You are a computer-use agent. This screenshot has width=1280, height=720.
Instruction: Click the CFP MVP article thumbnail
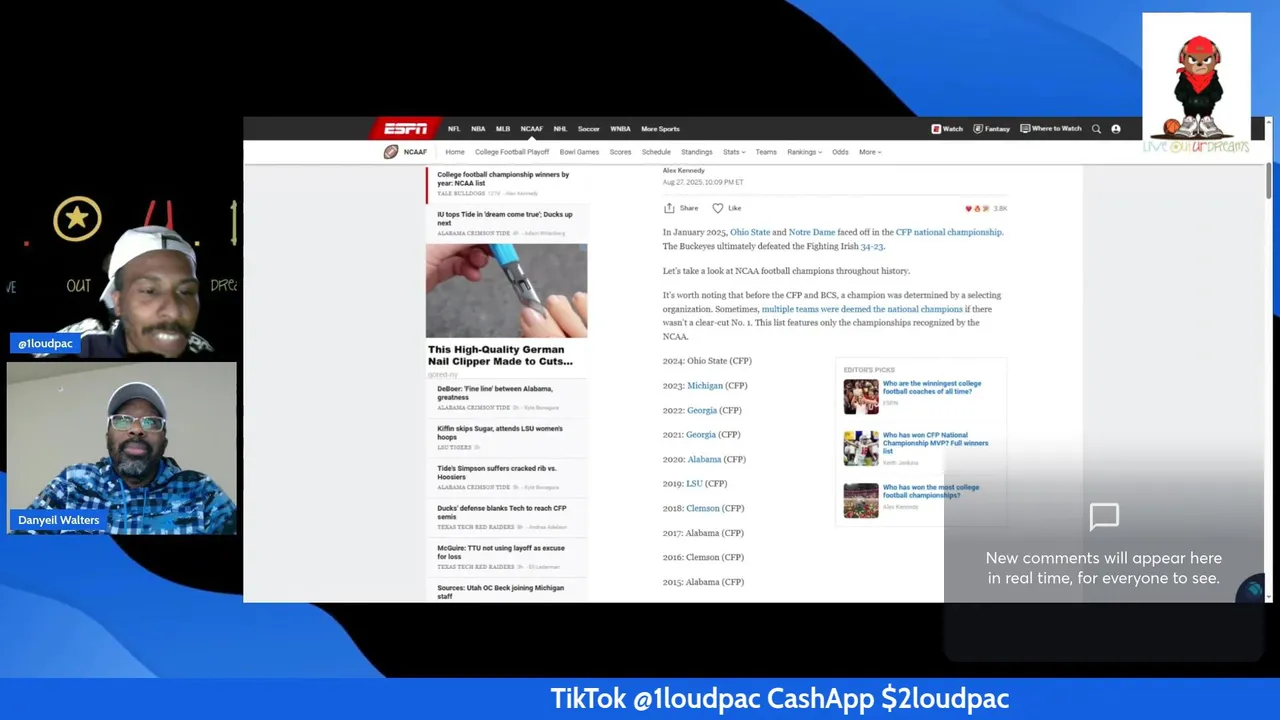pos(861,449)
